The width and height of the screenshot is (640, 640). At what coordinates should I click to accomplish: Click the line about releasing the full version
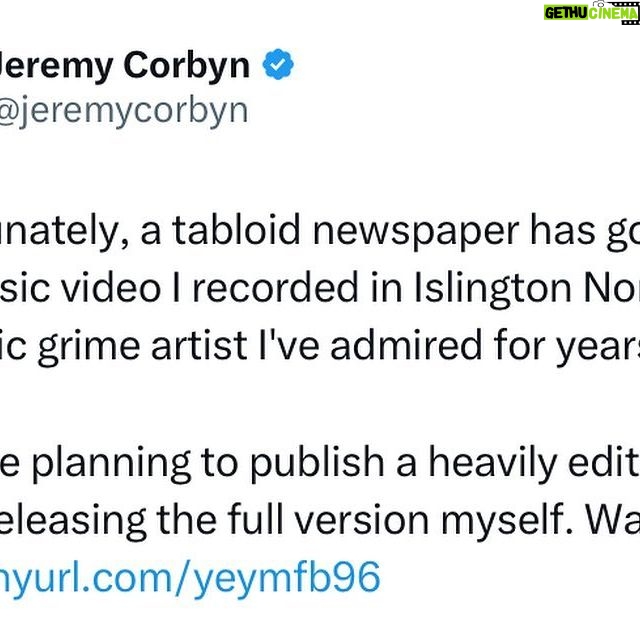click(320, 521)
